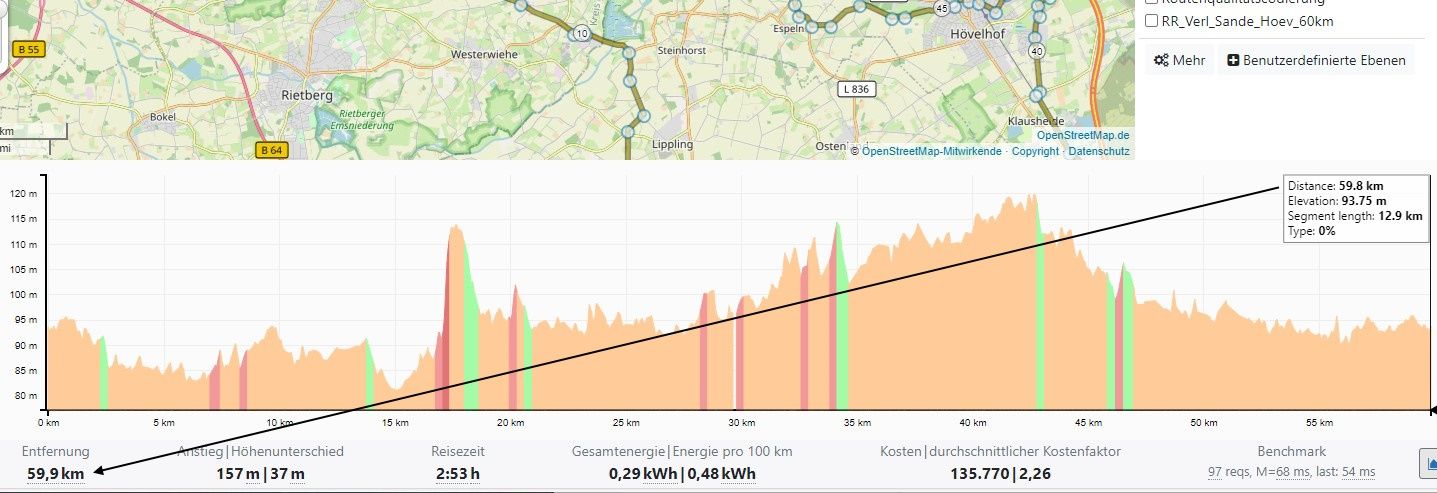Click the Steinhorst place label

click(x=682, y=49)
